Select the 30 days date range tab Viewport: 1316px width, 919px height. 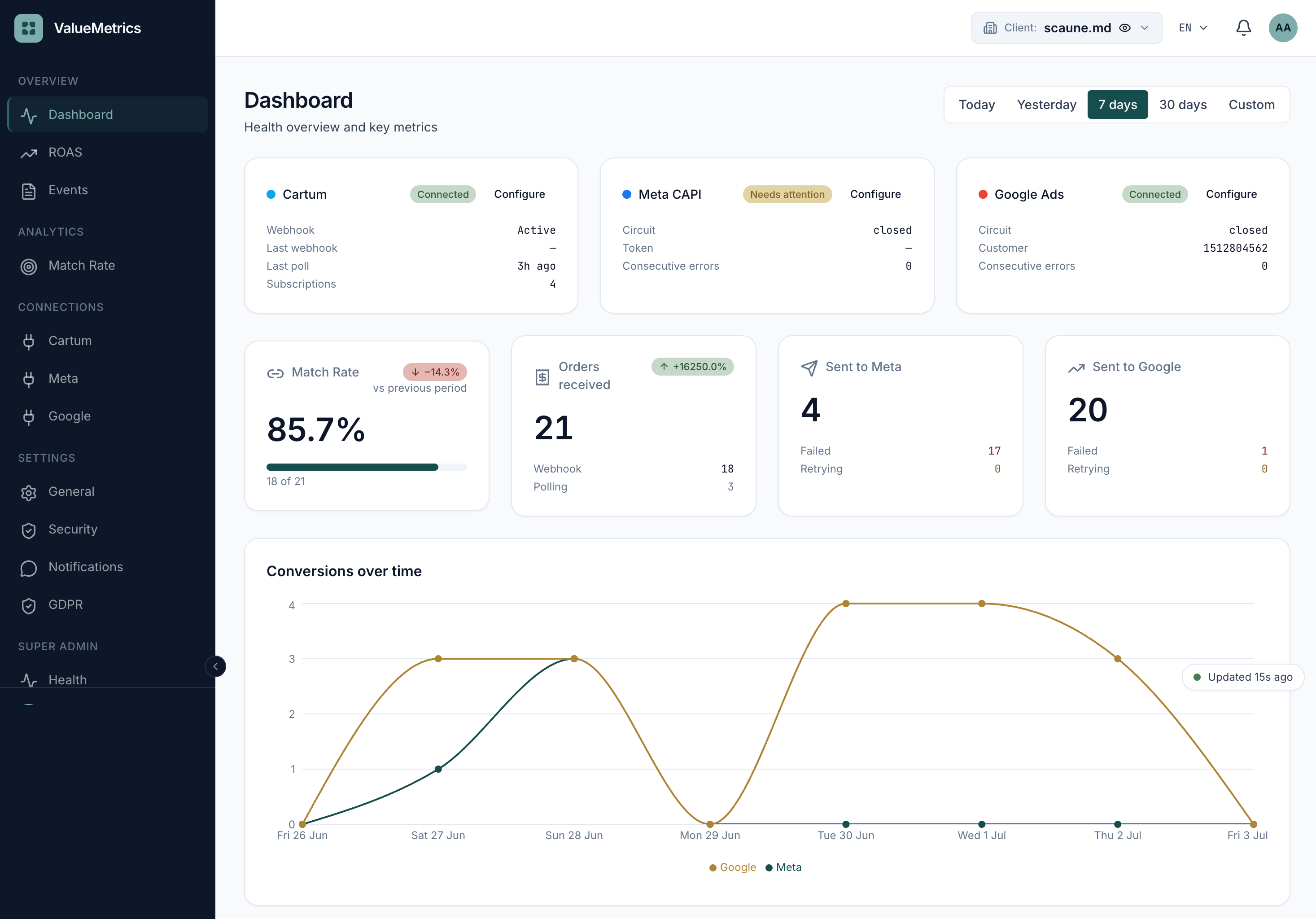(1183, 105)
